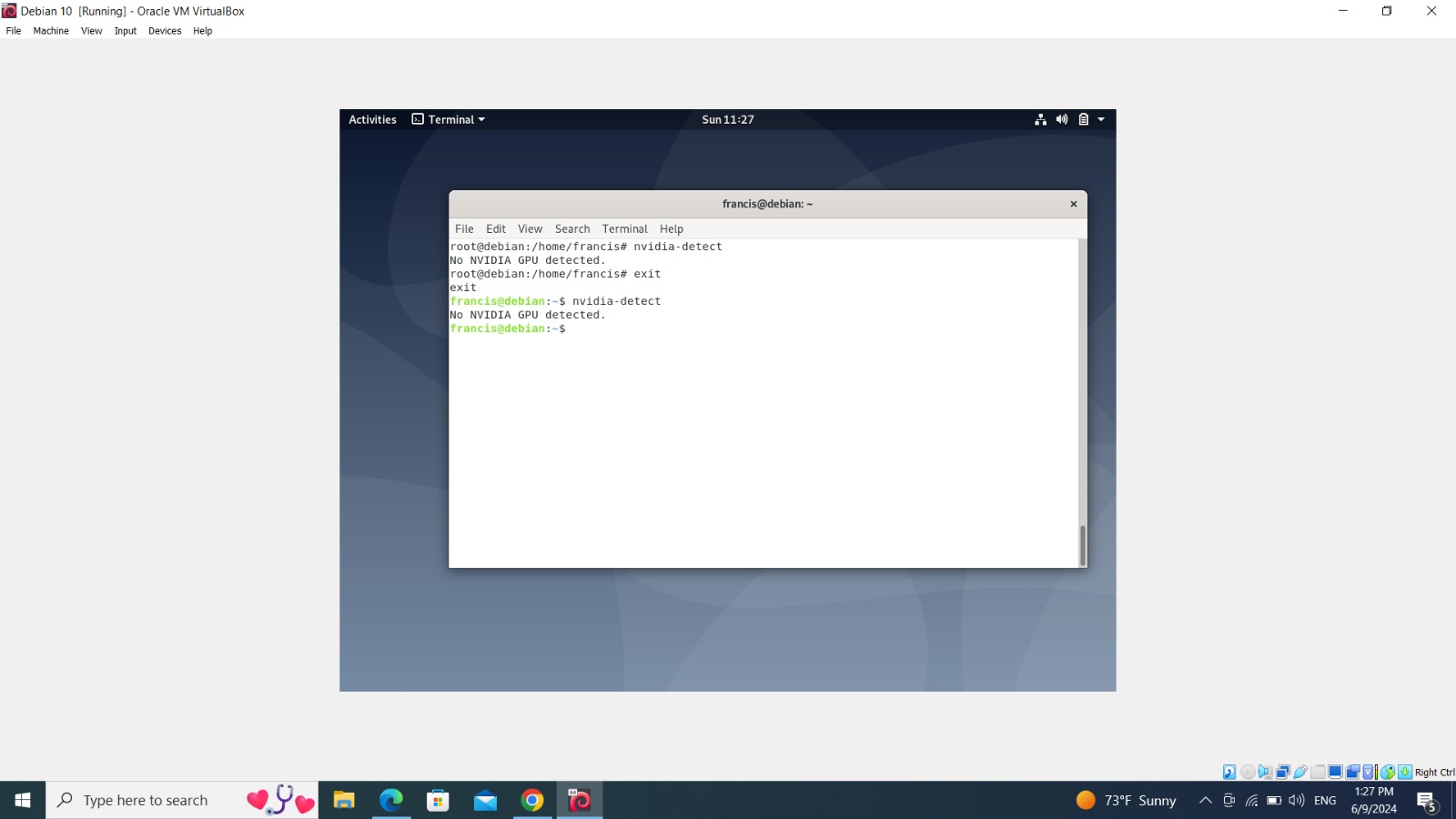Close the francis@debian terminal window
This screenshot has height=819, width=1456.
click(x=1074, y=204)
